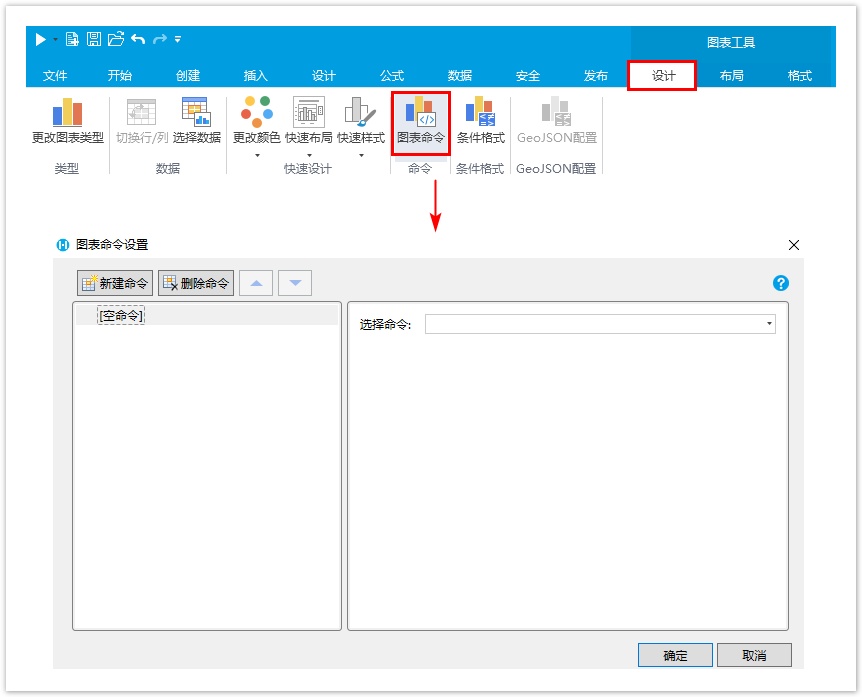Click the 新建命令 button
Screen dimensions: 862x697
point(115,283)
